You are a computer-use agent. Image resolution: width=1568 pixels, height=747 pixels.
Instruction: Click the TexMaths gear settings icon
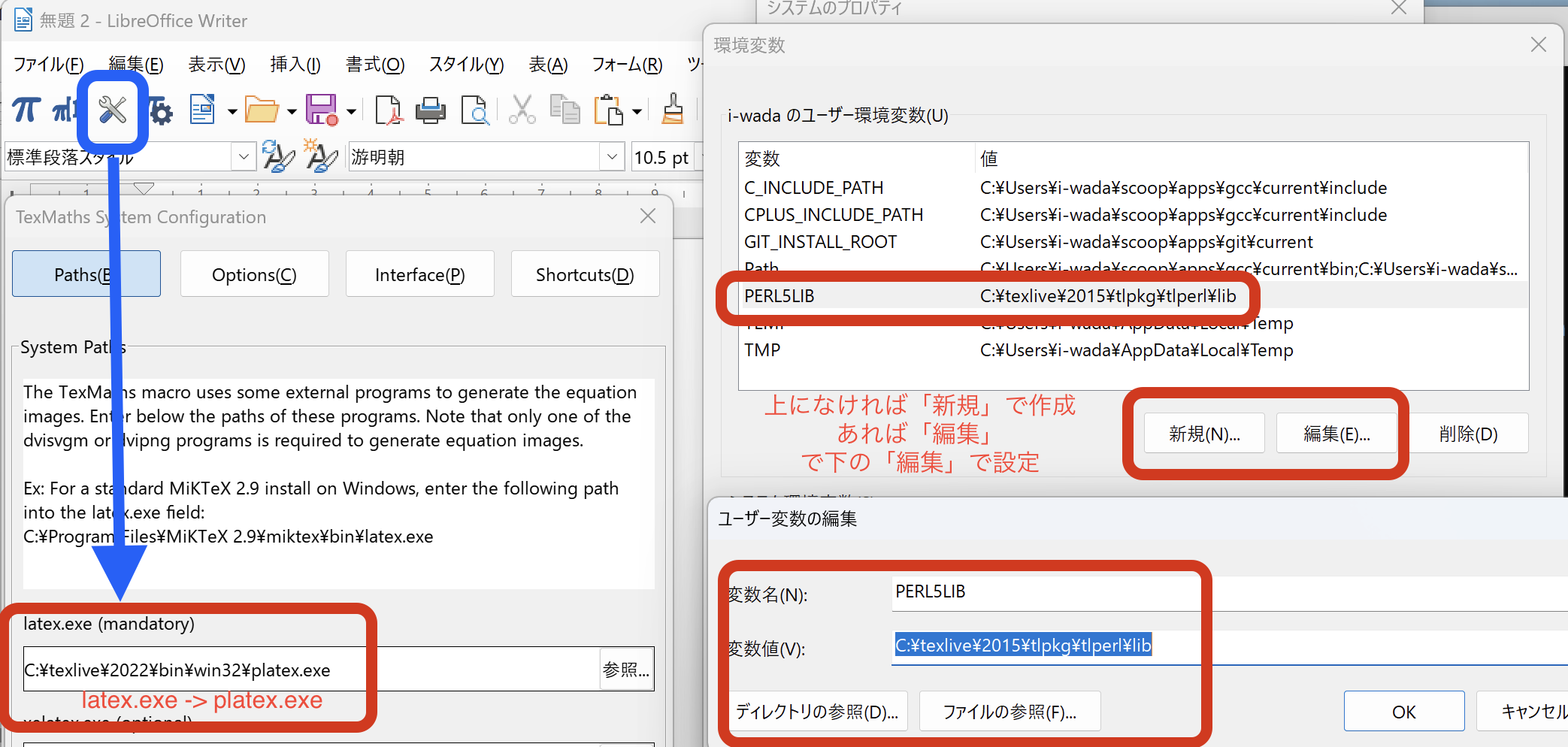click(161, 111)
